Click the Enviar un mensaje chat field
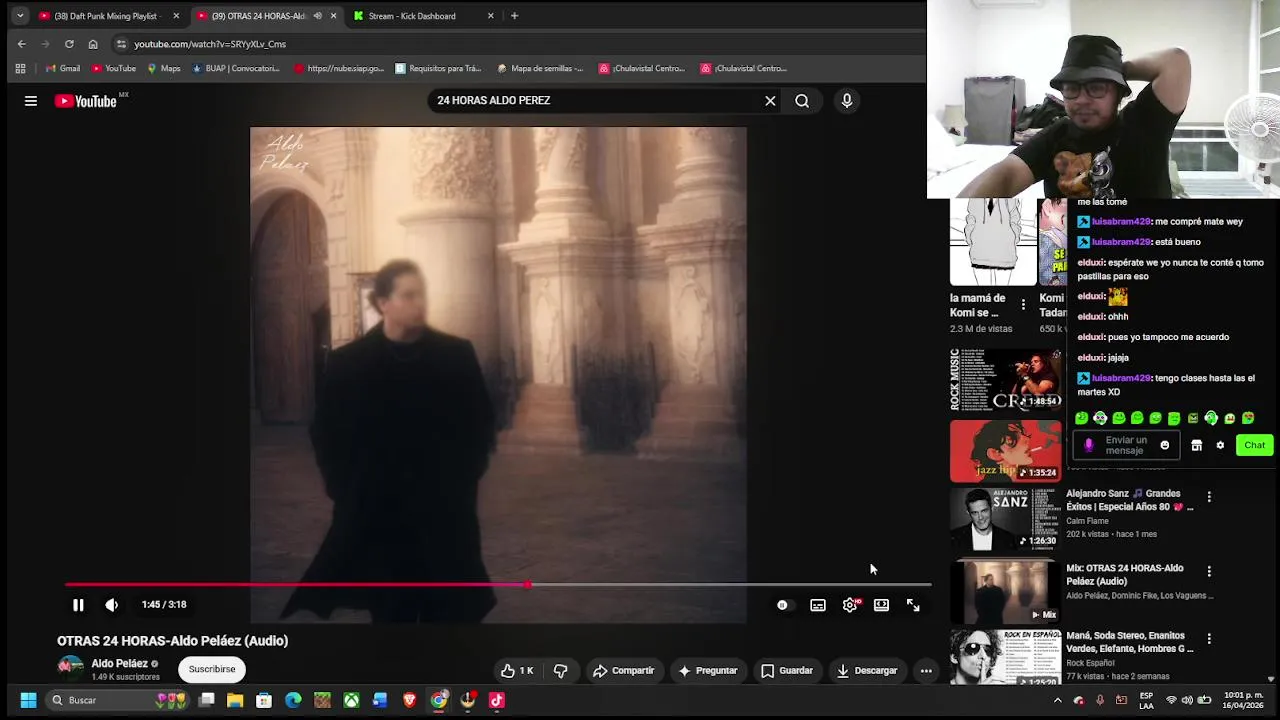This screenshot has width=1280, height=720. [1126, 445]
